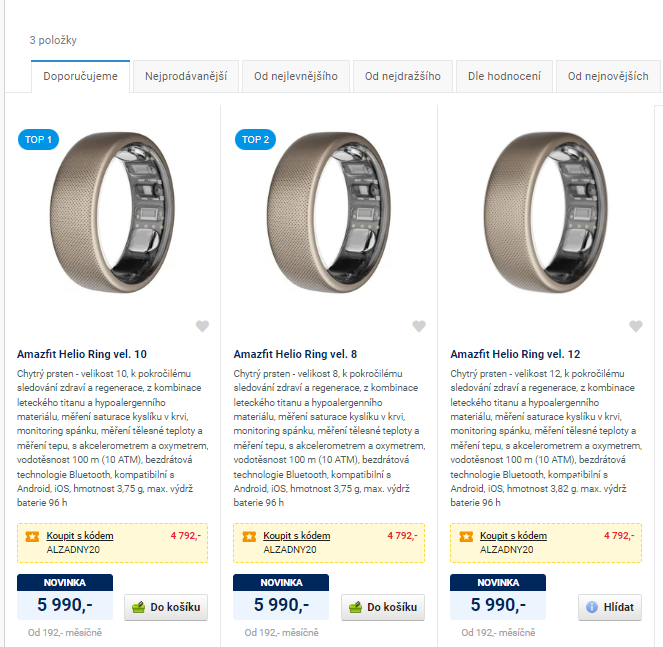Add Helio Ring vel. 8 Do košíku

pos(383,607)
